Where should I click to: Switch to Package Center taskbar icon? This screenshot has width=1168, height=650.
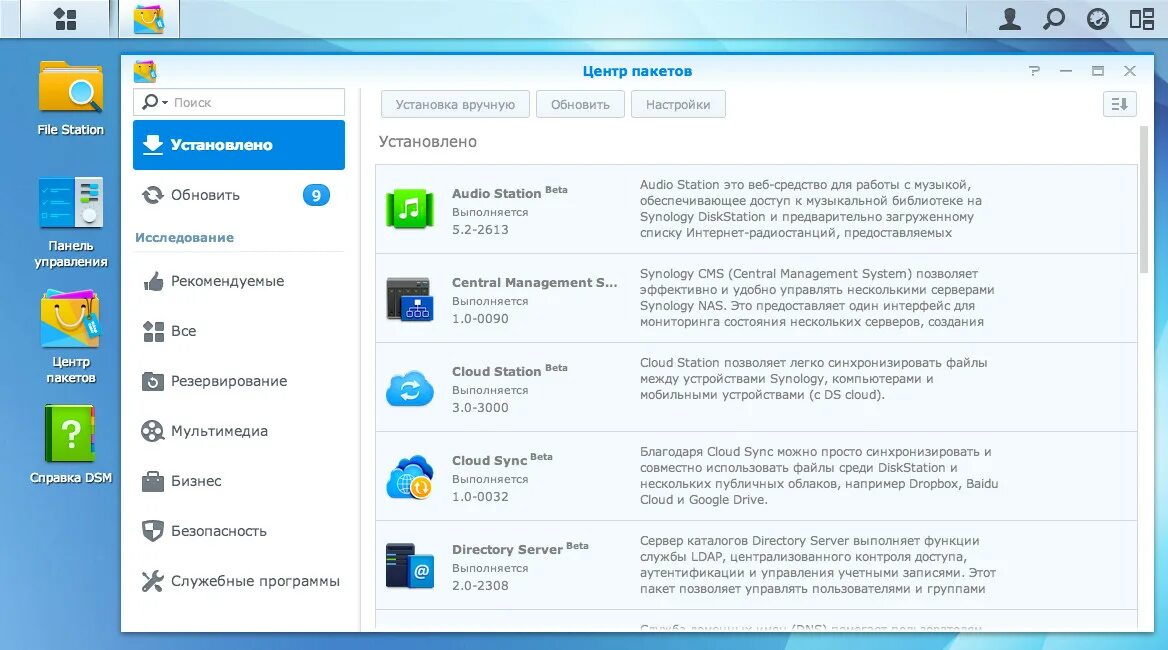[x=149, y=19]
